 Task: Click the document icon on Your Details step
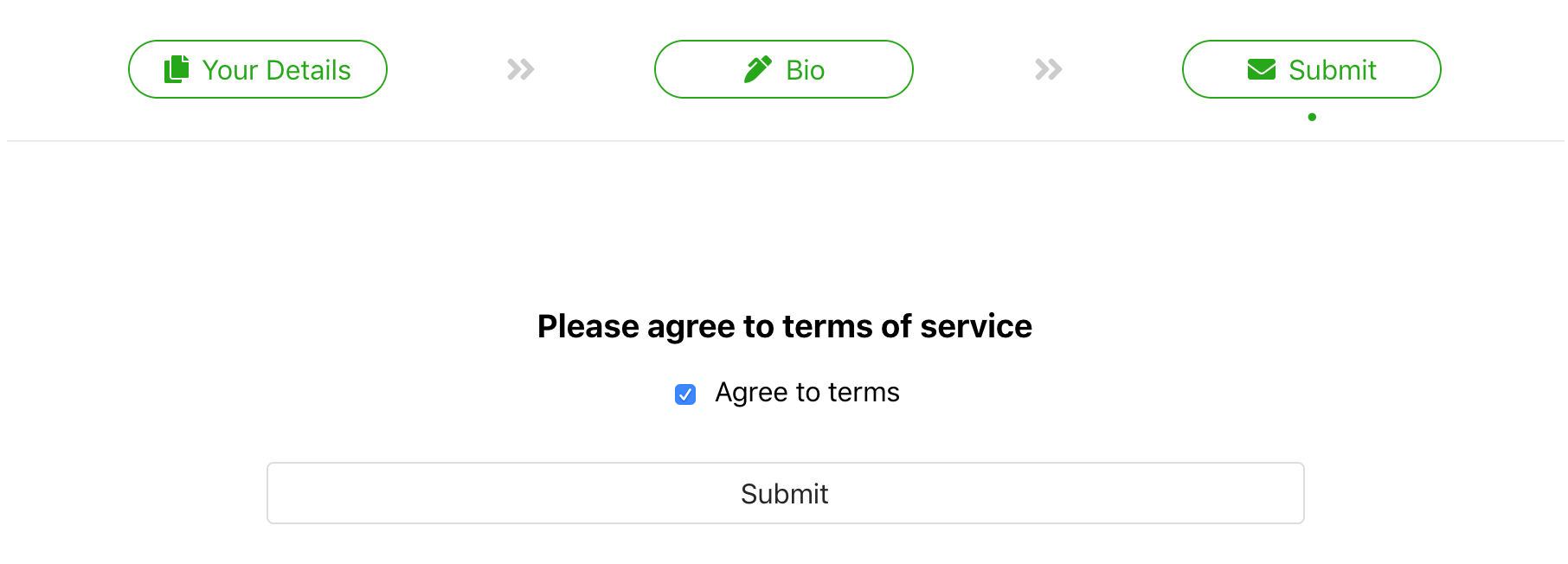176,68
